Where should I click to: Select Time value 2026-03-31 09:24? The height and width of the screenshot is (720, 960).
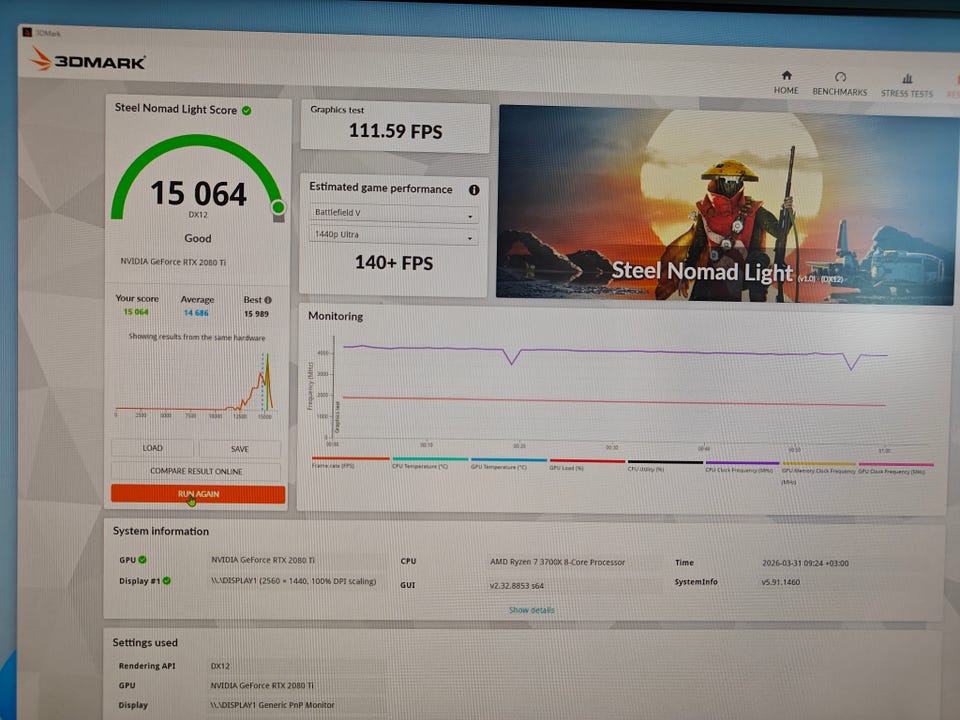click(x=805, y=563)
